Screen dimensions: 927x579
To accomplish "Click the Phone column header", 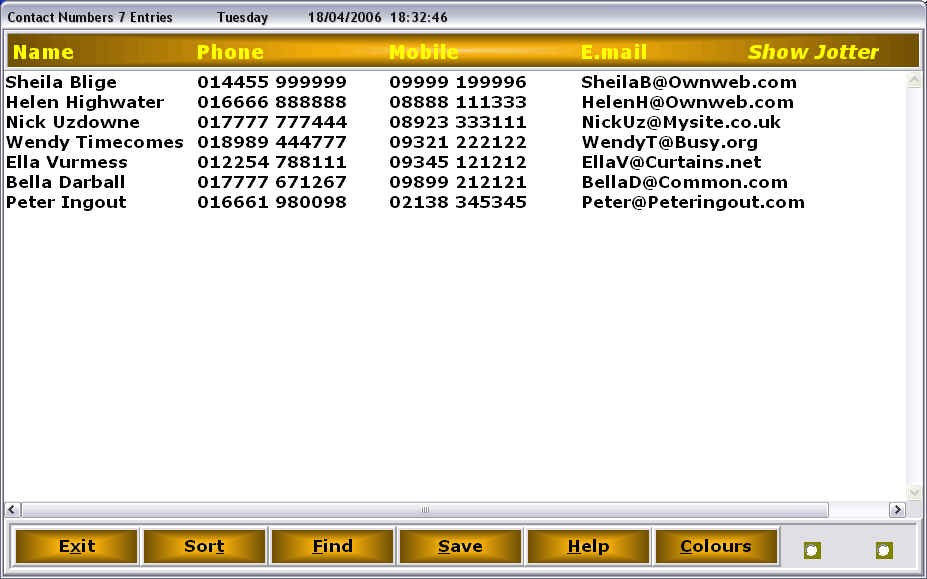I will point(230,52).
